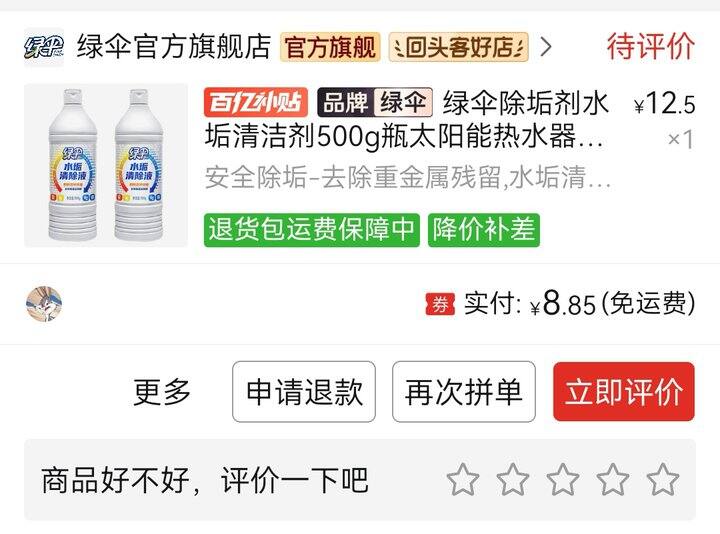Viewport: 720px width, 534px height.
Task: Open the 待评价 order status
Action: [x=651, y=46]
